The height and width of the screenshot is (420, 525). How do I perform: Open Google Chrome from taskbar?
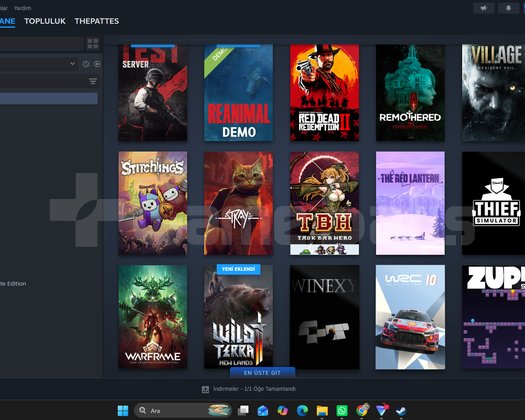pos(362,410)
